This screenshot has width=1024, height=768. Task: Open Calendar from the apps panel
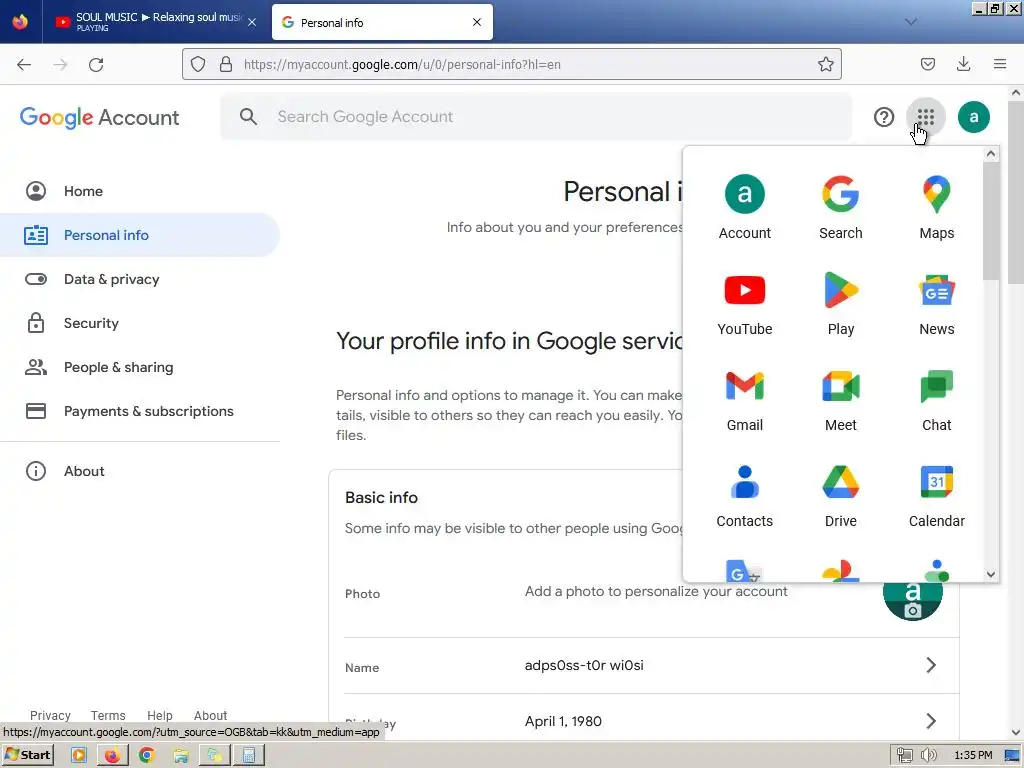click(x=936, y=496)
